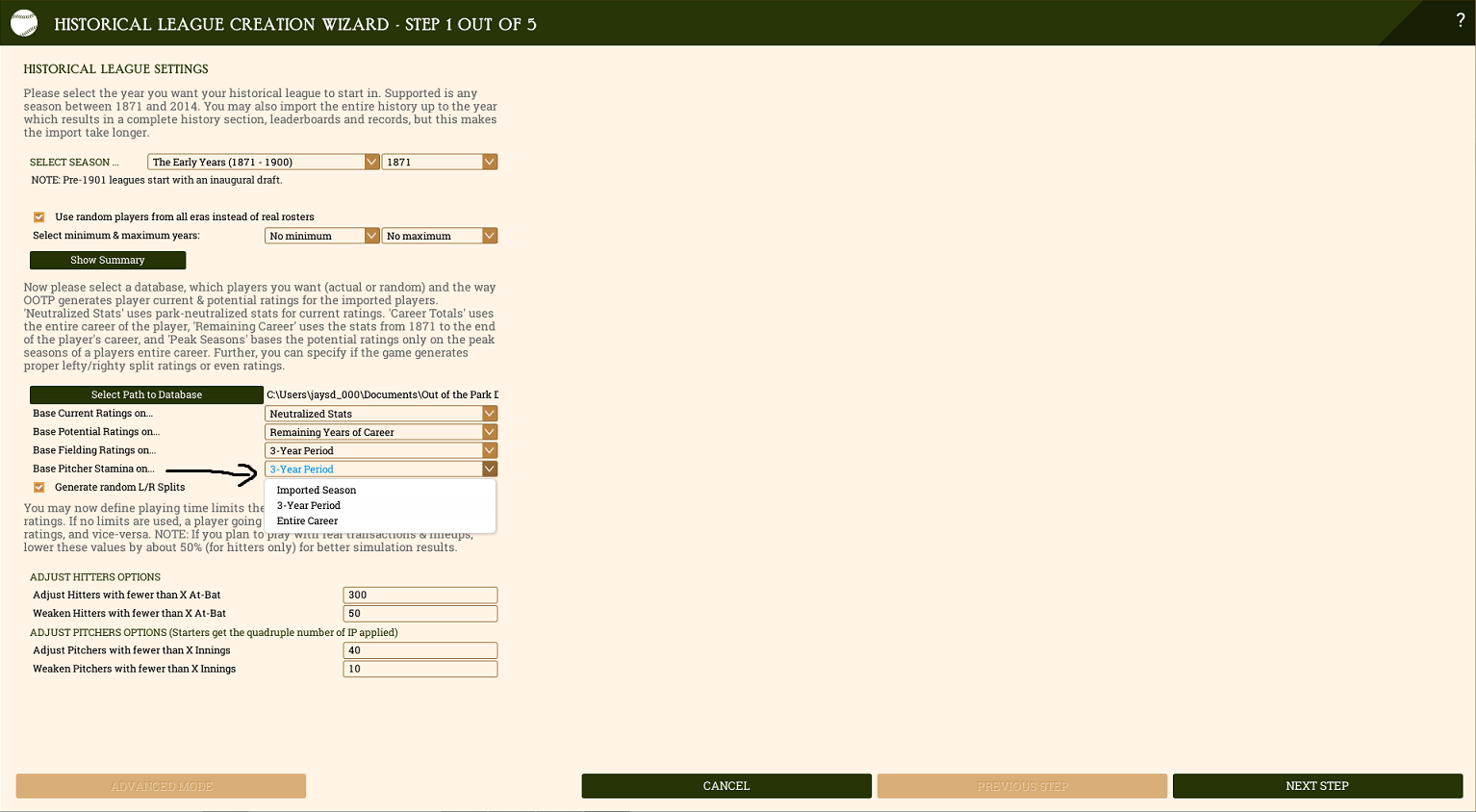Viewport: 1476px width, 812px height.
Task: Click the Adjust Pitchers field containing 40
Action: pyautogui.click(x=420, y=649)
